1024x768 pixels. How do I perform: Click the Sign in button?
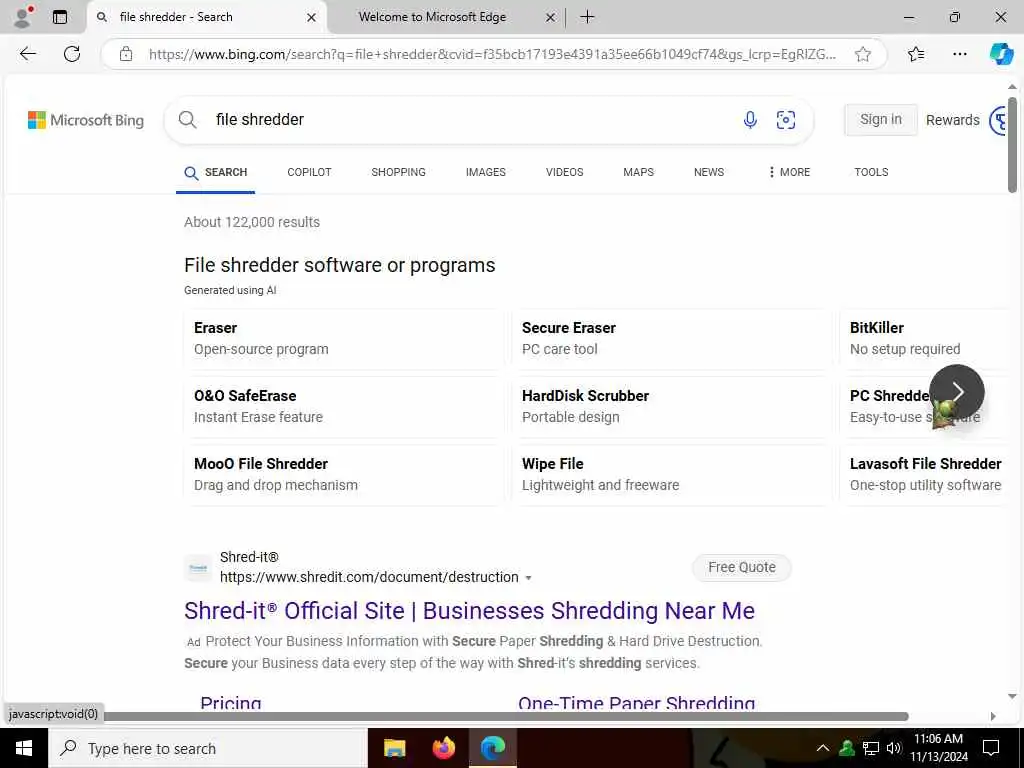(880, 120)
